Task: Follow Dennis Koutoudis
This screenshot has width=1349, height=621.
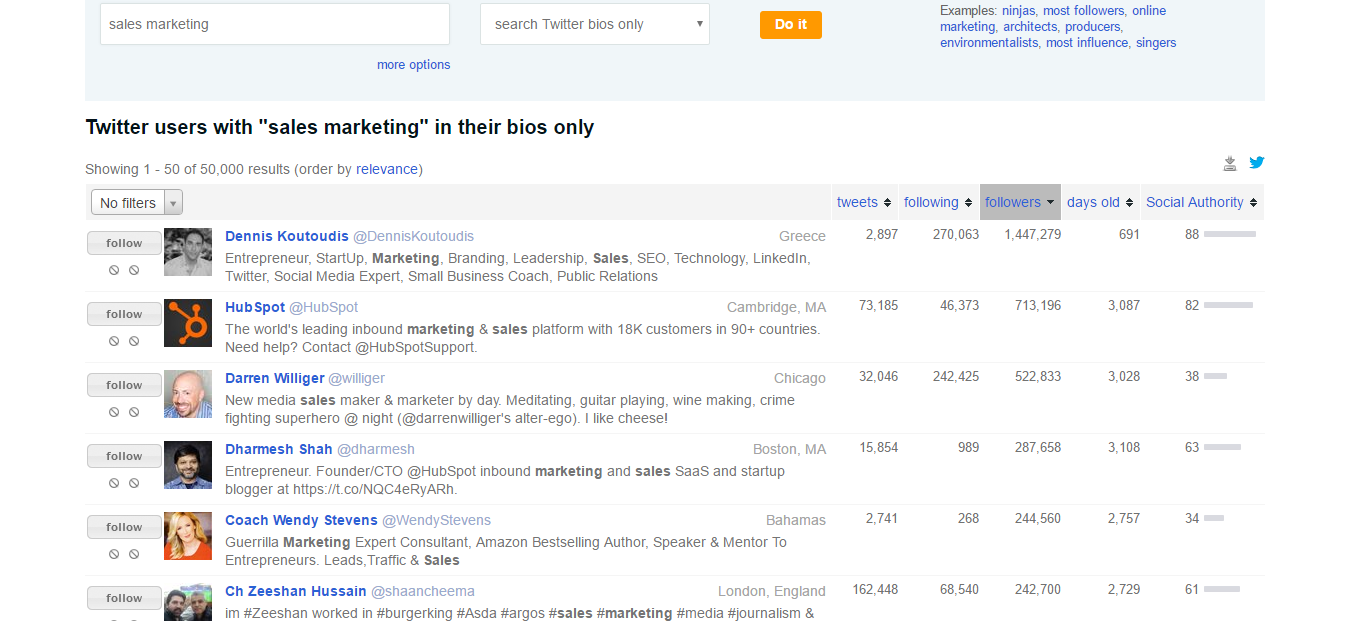Action: click(x=124, y=243)
